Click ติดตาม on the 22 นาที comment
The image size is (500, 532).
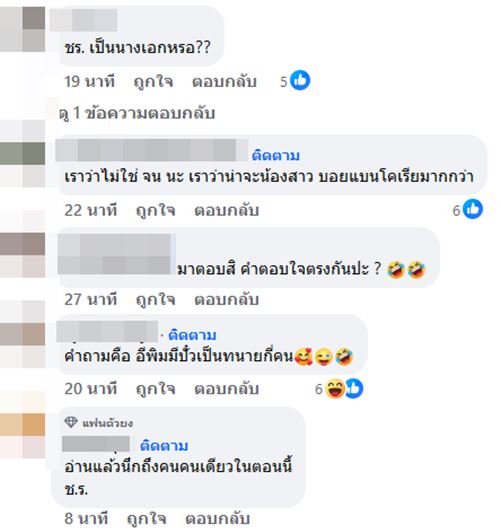point(276,155)
